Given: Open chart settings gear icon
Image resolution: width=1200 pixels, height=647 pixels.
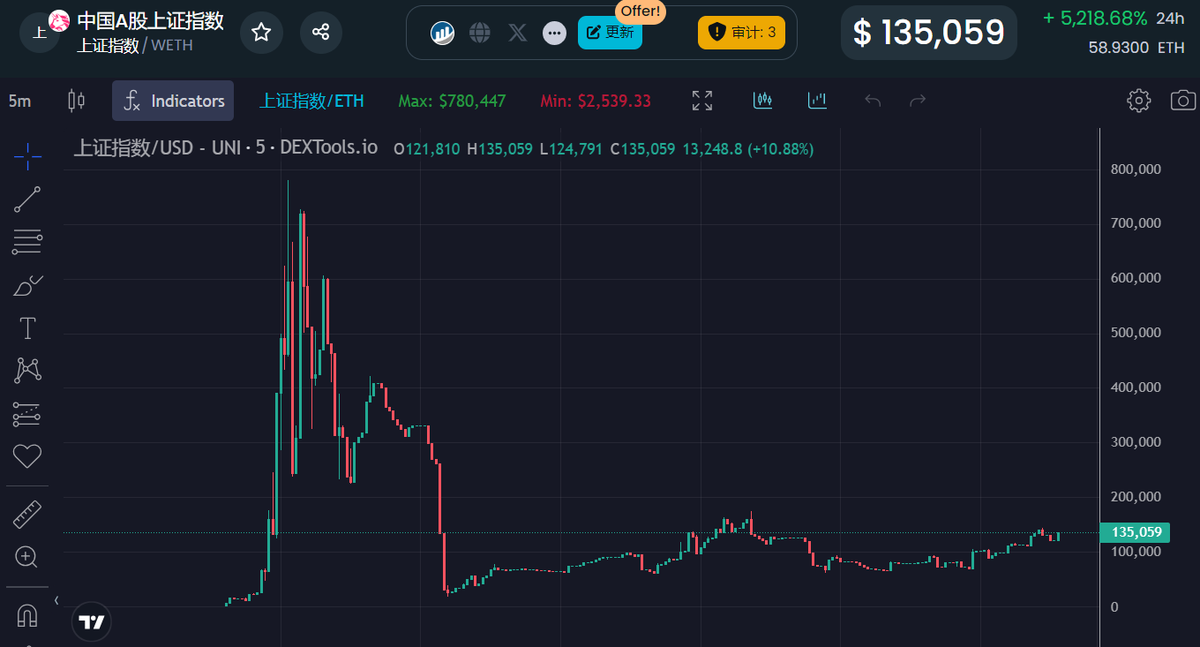Looking at the screenshot, I should (1138, 100).
